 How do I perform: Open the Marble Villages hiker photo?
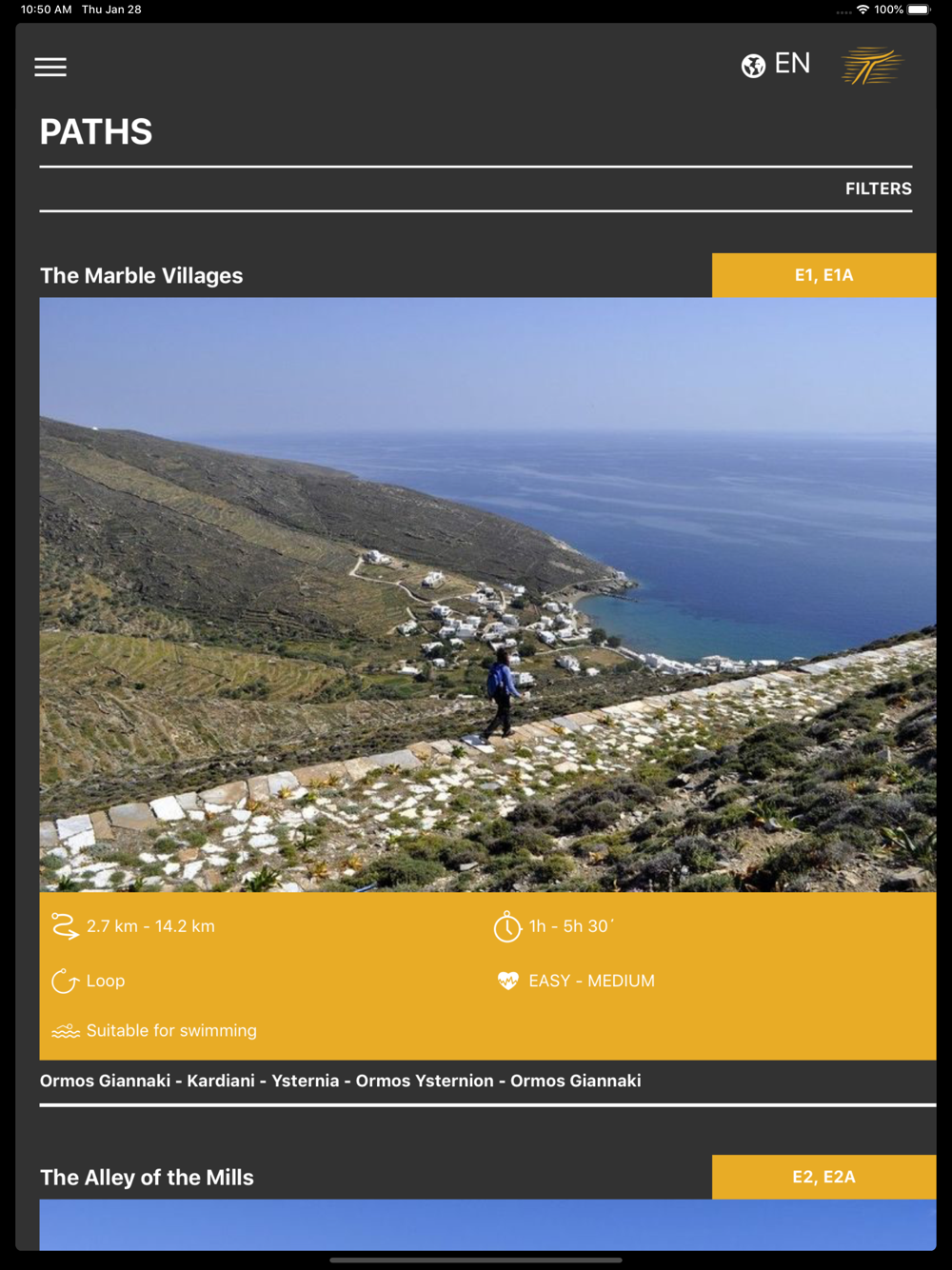pyautogui.click(x=487, y=595)
